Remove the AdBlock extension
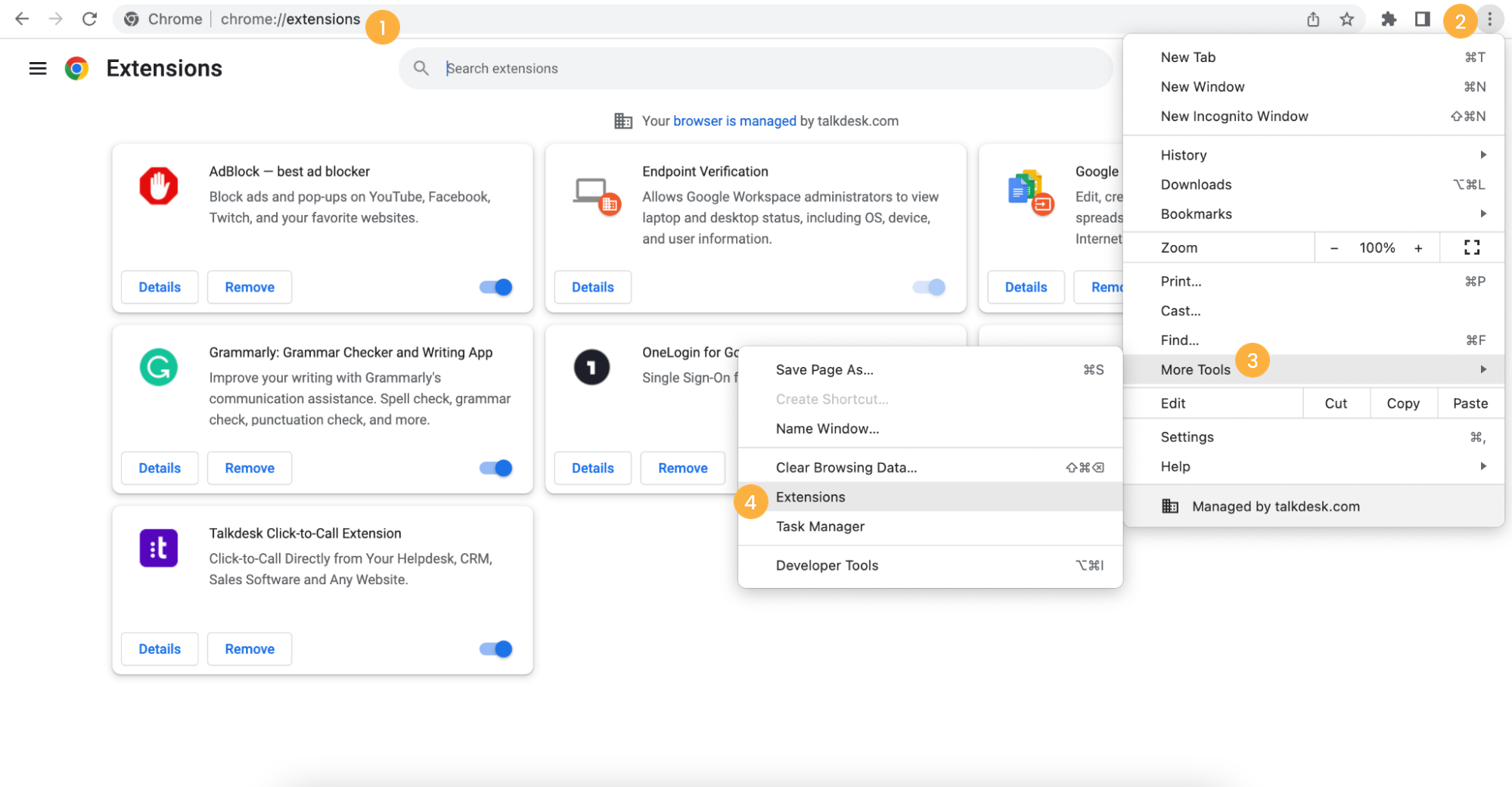The image size is (1512, 787). click(250, 287)
